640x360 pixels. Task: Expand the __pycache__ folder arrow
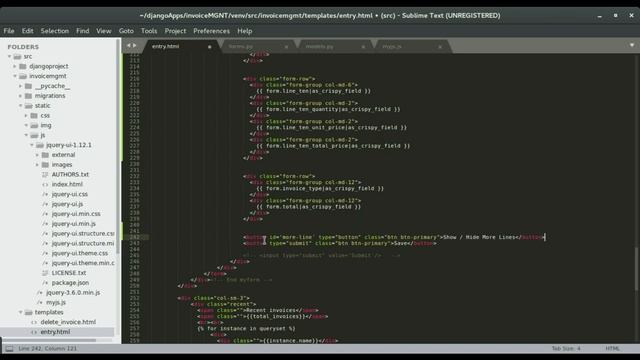[20, 86]
